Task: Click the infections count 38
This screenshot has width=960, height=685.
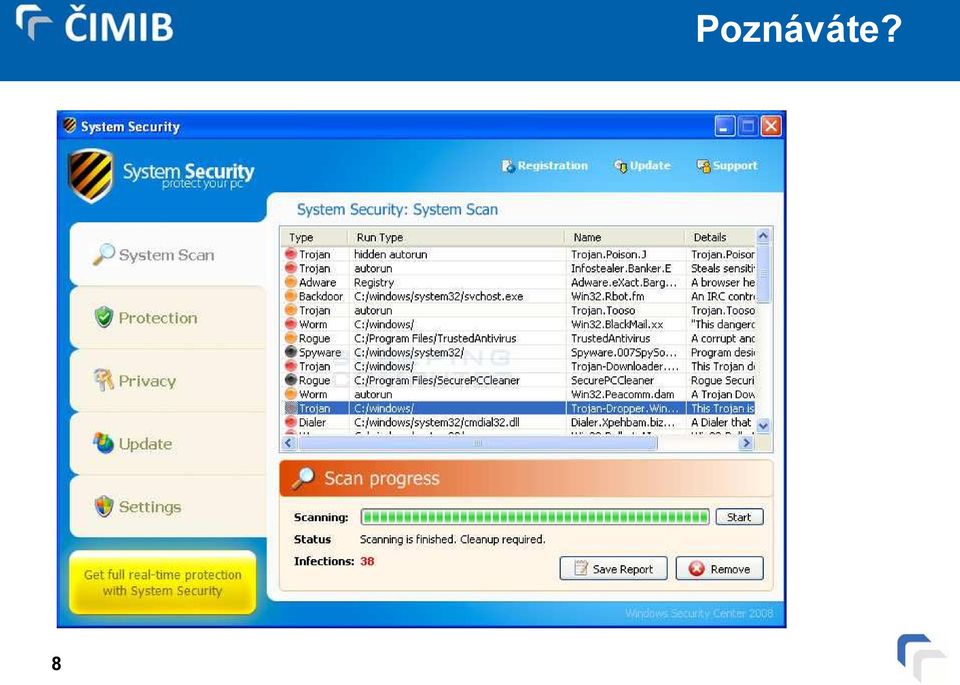Action: coord(367,561)
